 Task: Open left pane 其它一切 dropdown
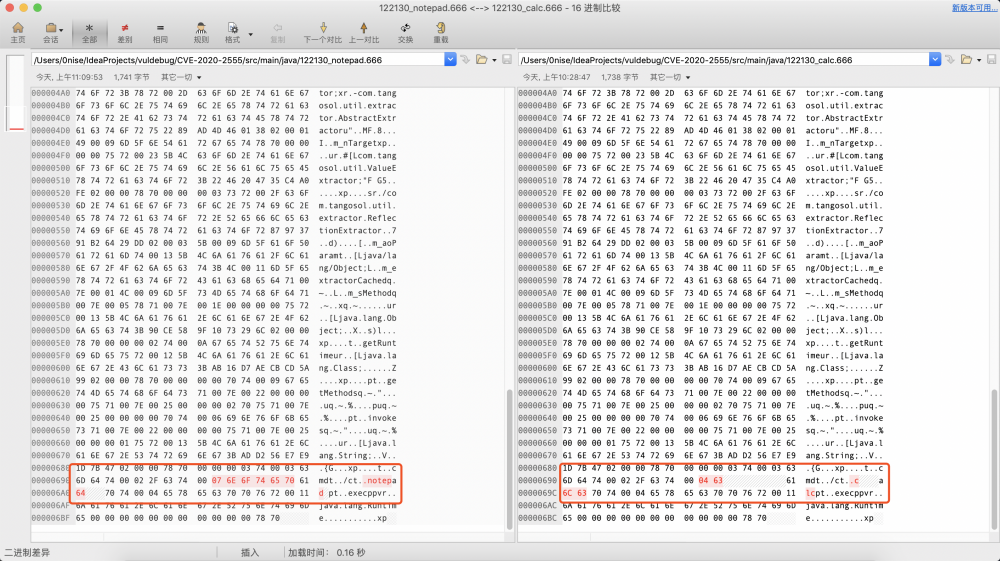181,77
